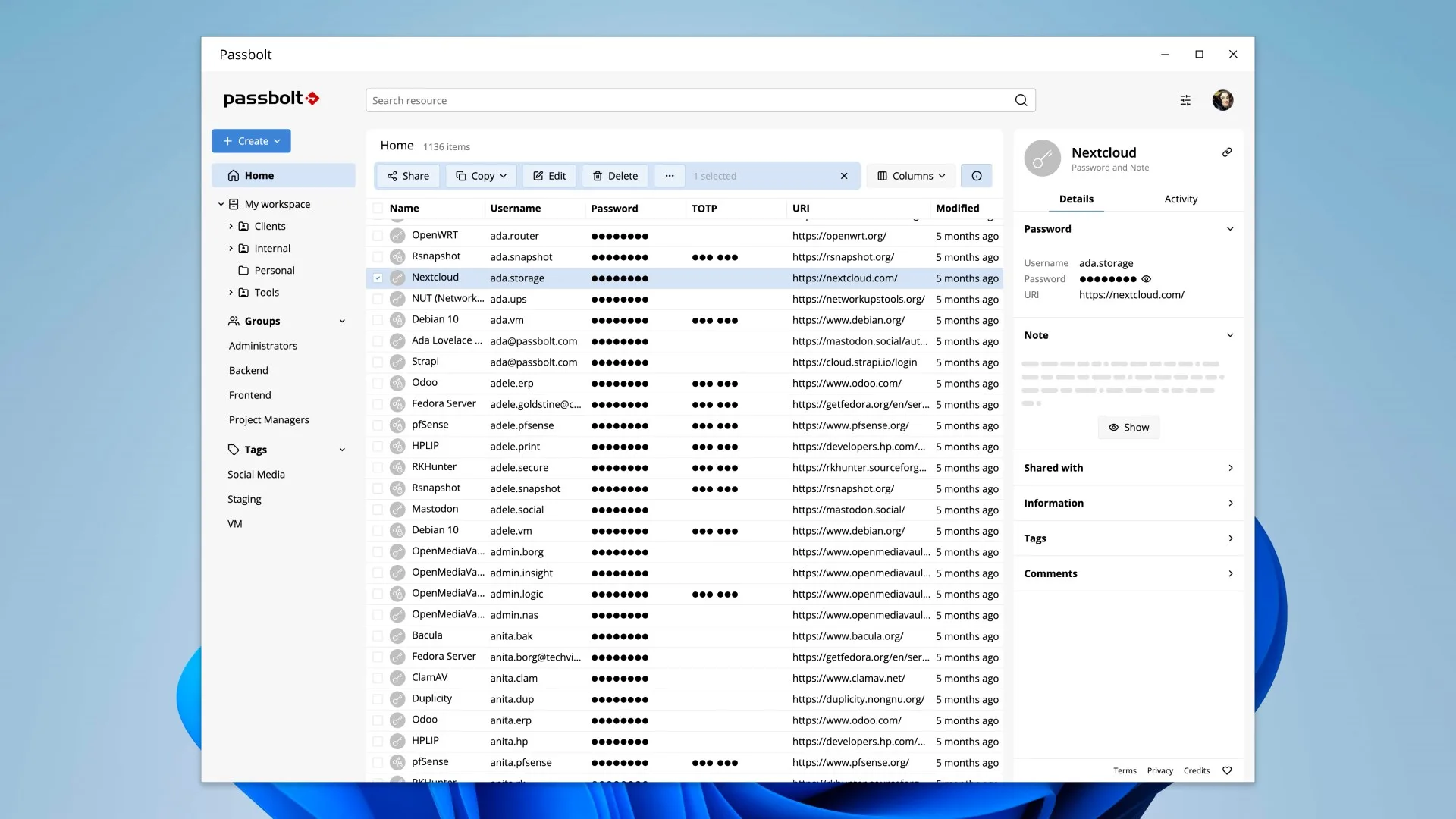Click the TOTP dots in pfSense adele.pfsense row
Image resolution: width=1456 pixels, height=819 pixels.
714,426
